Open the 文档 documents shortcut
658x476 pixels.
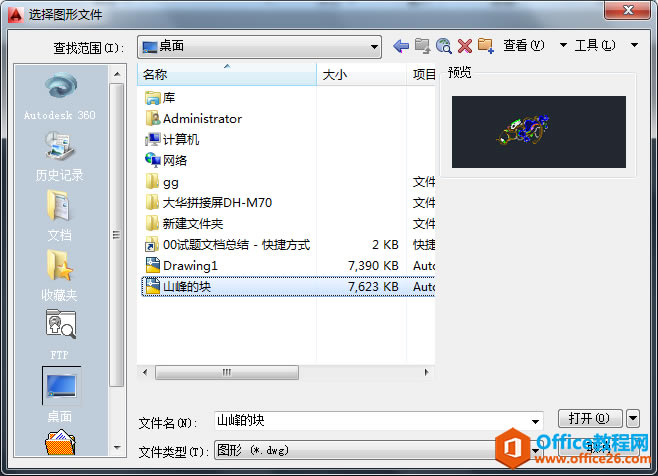tap(60, 216)
